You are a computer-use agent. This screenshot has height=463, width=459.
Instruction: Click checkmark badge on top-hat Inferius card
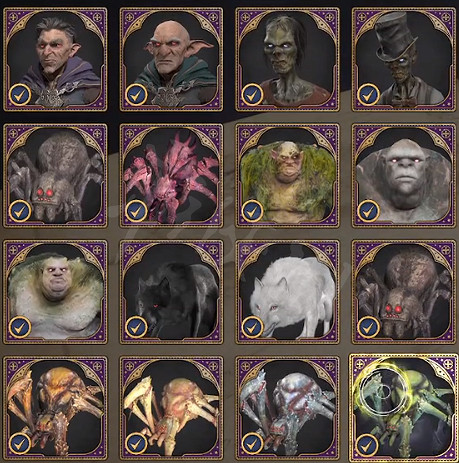coord(368,95)
